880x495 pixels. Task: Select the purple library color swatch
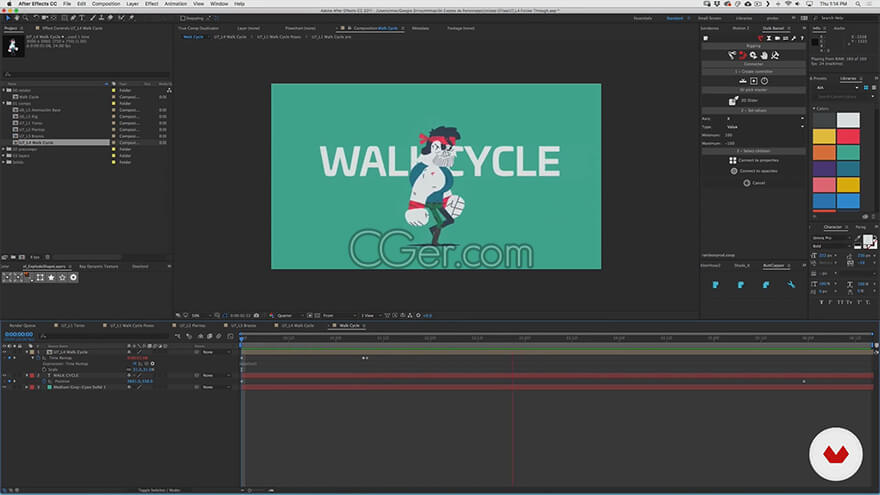click(x=824, y=168)
